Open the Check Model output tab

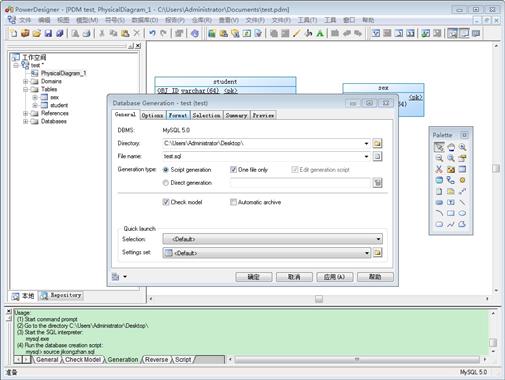point(83,360)
